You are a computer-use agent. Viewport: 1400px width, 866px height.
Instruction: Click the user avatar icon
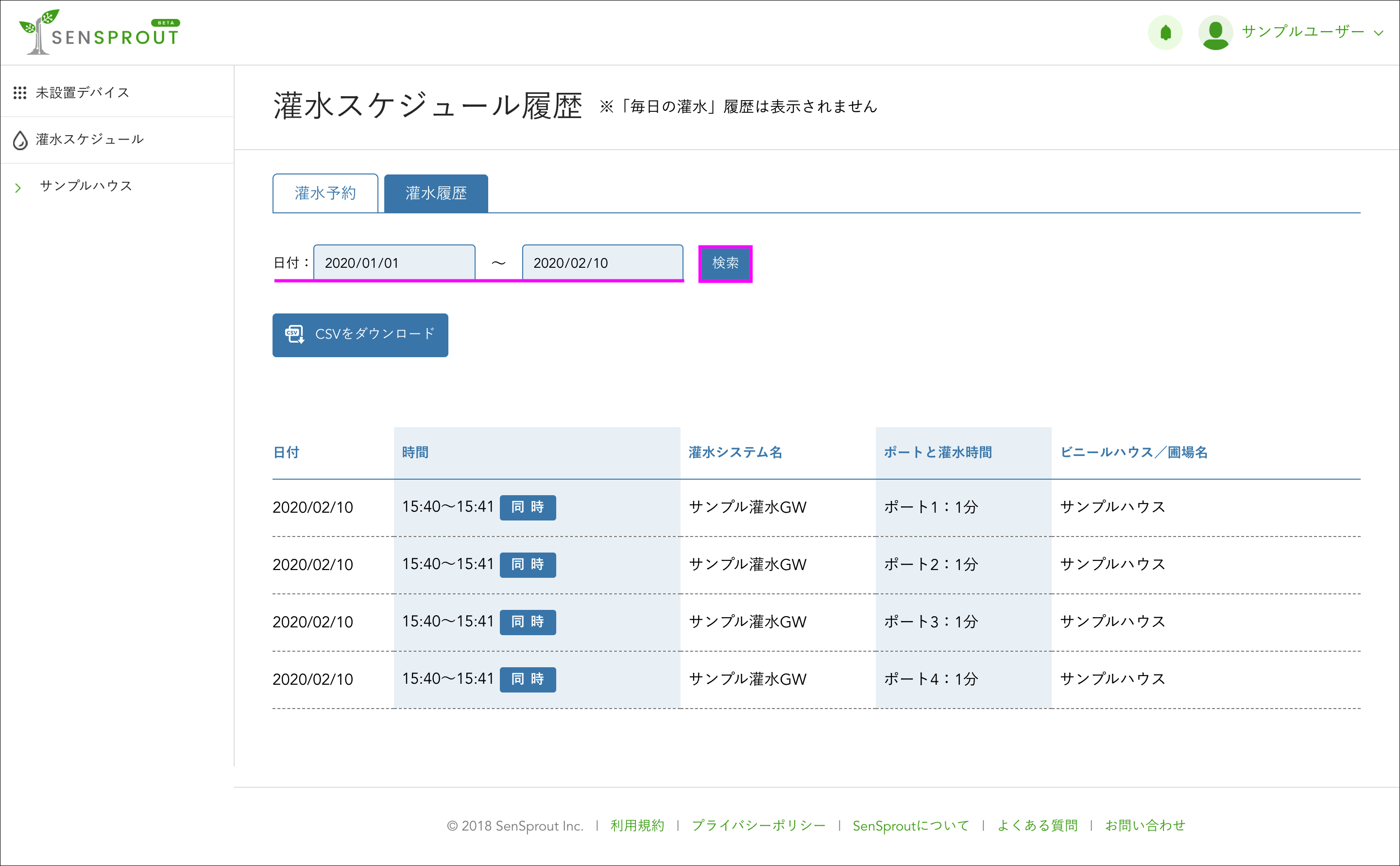coord(1216,33)
